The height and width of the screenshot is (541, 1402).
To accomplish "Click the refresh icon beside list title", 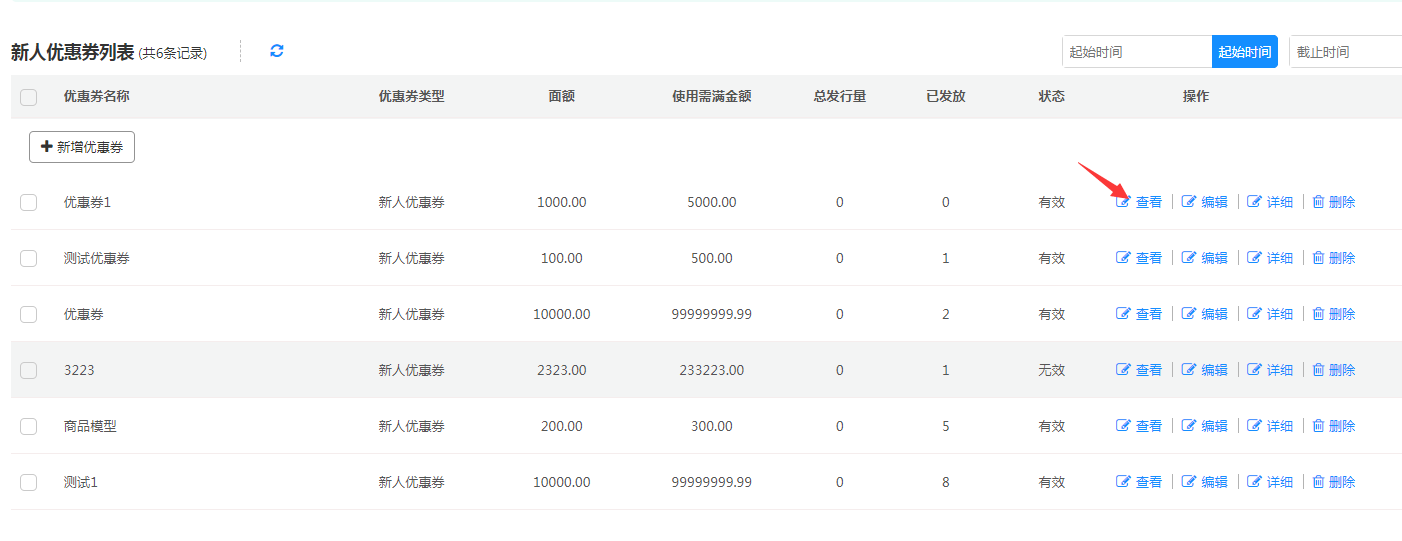I will point(277,51).
